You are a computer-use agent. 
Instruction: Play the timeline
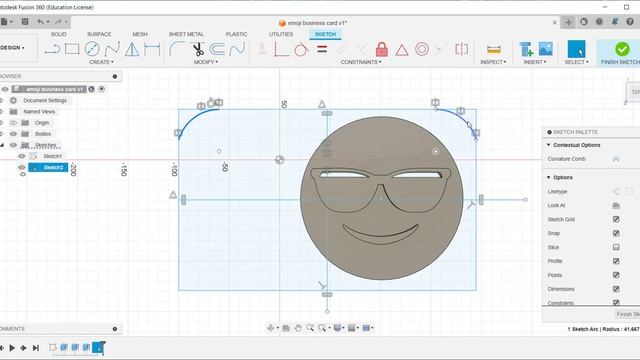pos(12,348)
